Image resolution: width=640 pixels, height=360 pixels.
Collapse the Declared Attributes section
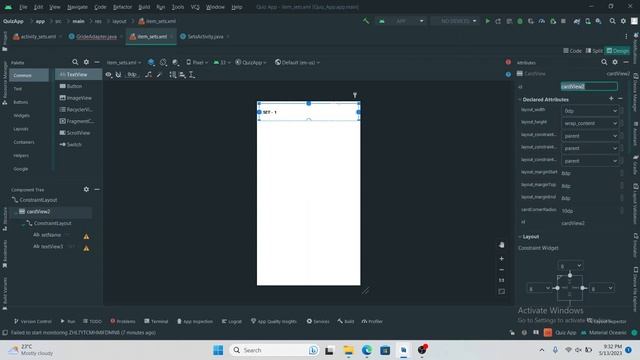pyautogui.click(x=520, y=99)
